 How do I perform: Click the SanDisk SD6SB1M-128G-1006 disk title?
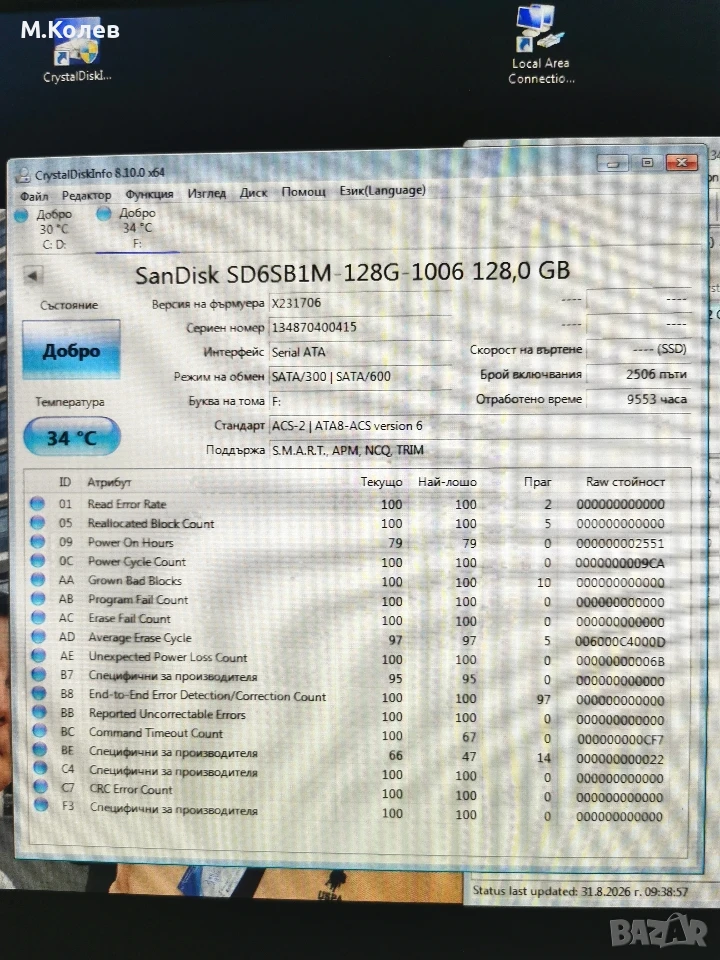(352, 273)
